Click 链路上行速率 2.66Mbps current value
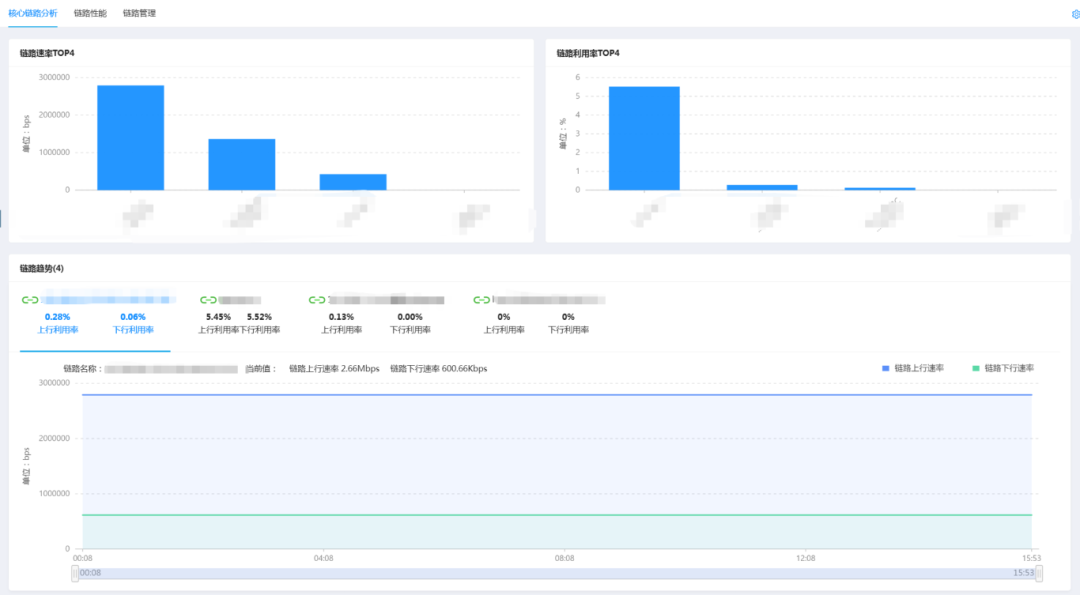The height and width of the screenshot is (595, 1080). click(x=334, y=368)
